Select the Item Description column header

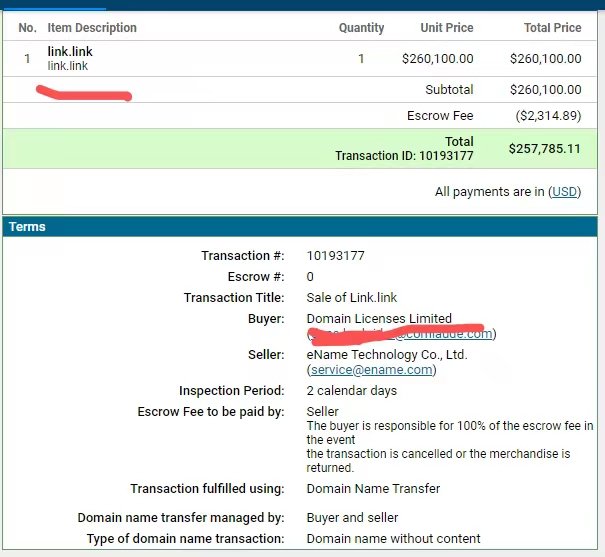click(92, 28)
